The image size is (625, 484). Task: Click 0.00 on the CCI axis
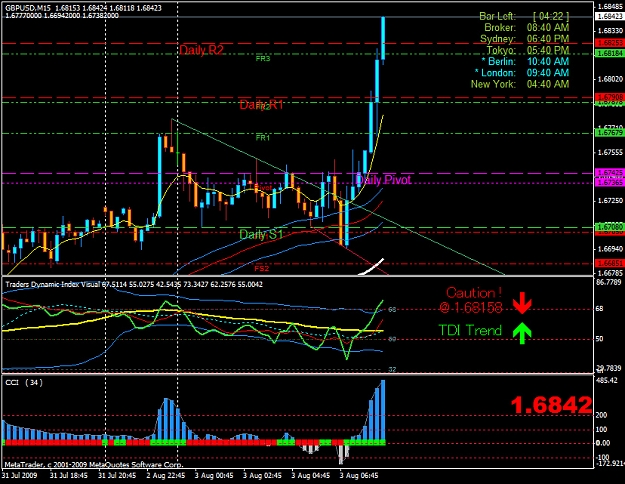(603, 443)
